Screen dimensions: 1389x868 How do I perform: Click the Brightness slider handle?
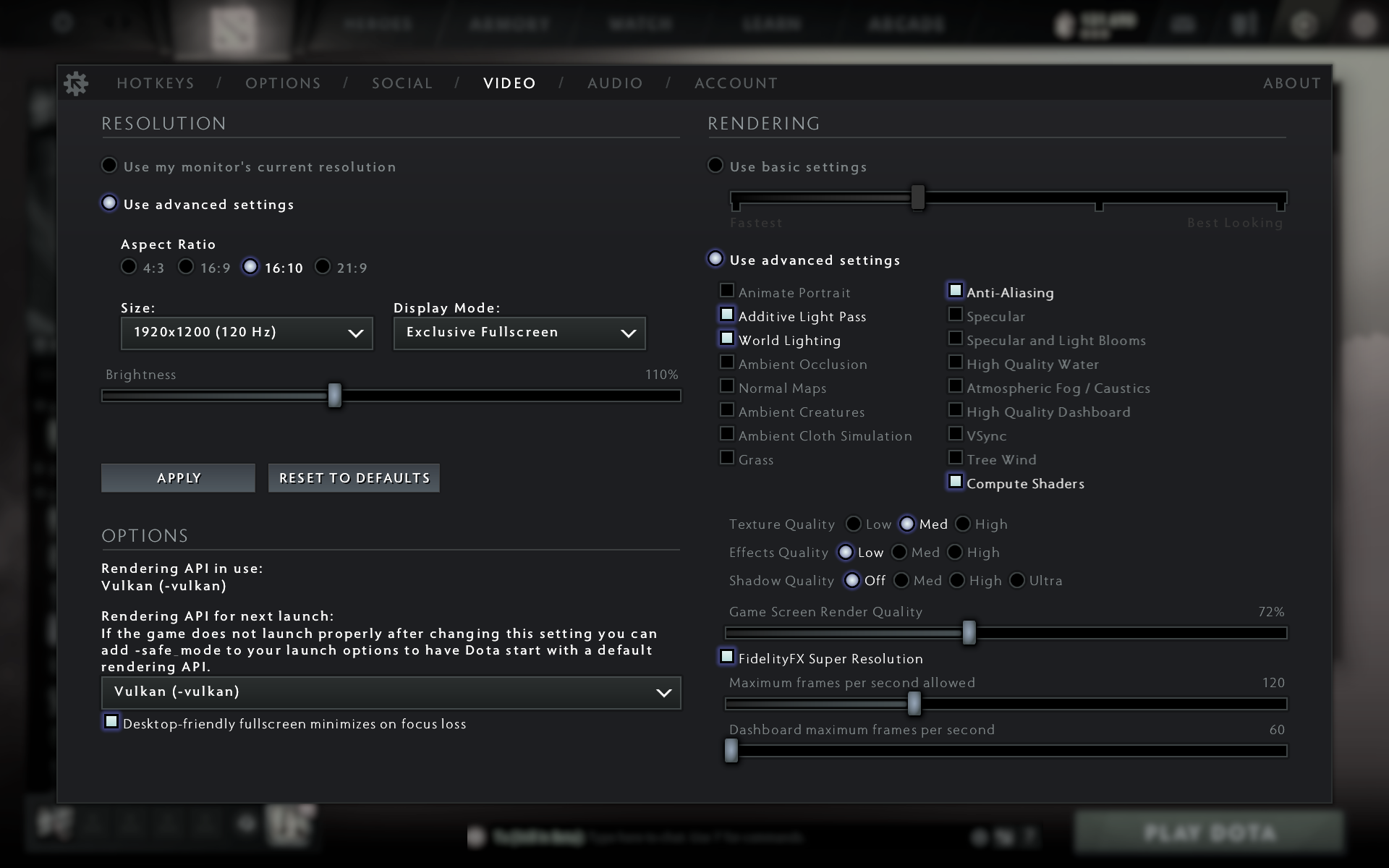pyautogui.click(x=334, y=396)
